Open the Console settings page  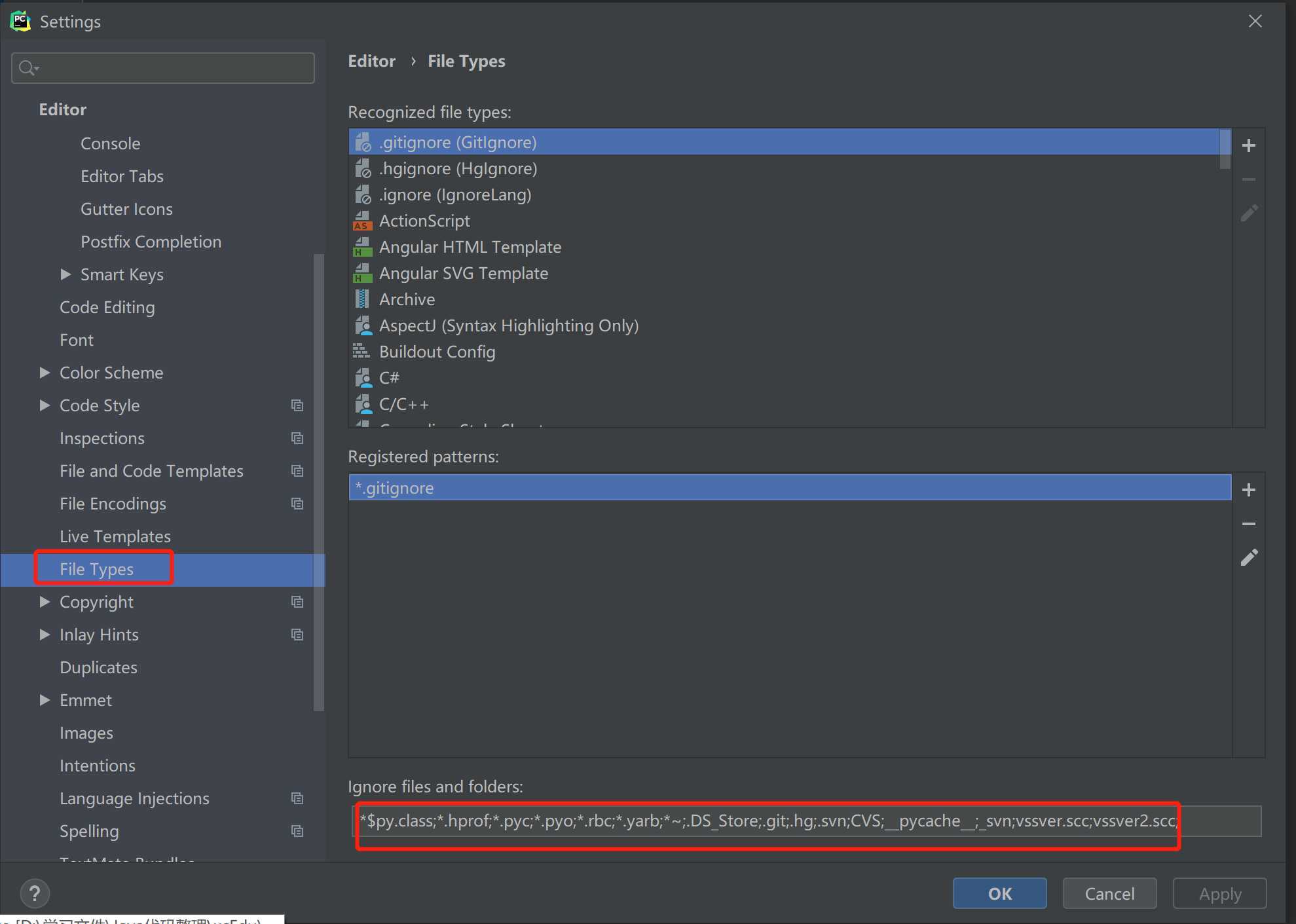[x=110, y=143]
